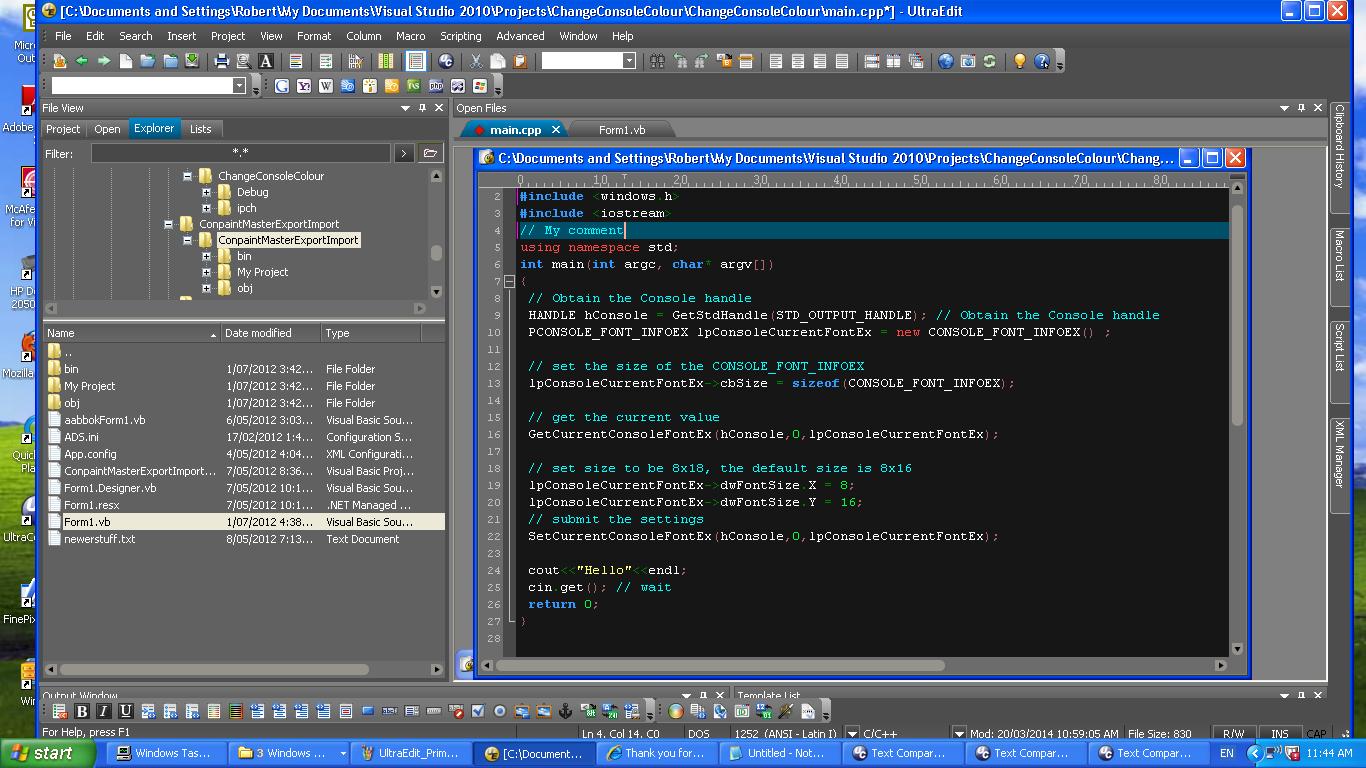Open Find with the binoculars icon
The height and width of the screenshot is (768, 1366).
(x=657, y=61)
